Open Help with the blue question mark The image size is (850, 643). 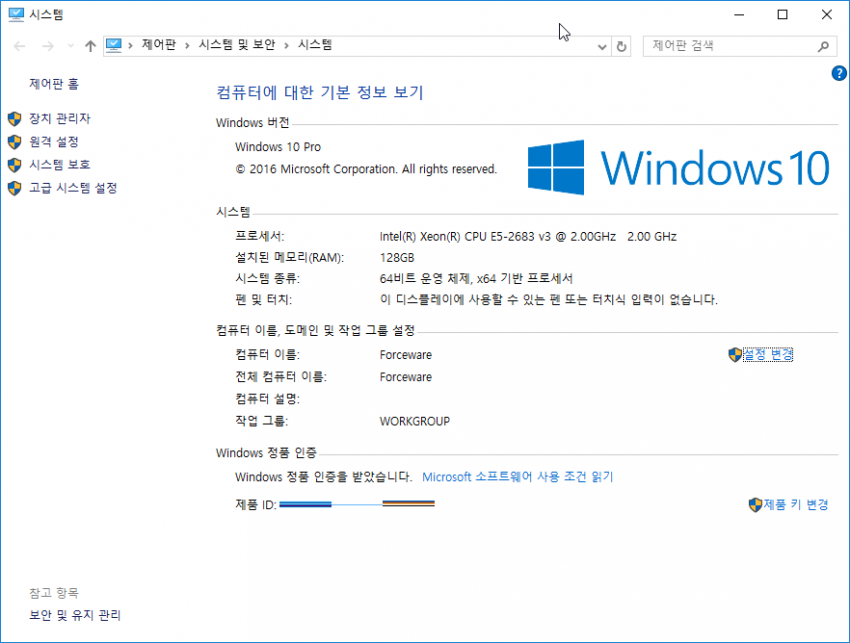point(839,73)
